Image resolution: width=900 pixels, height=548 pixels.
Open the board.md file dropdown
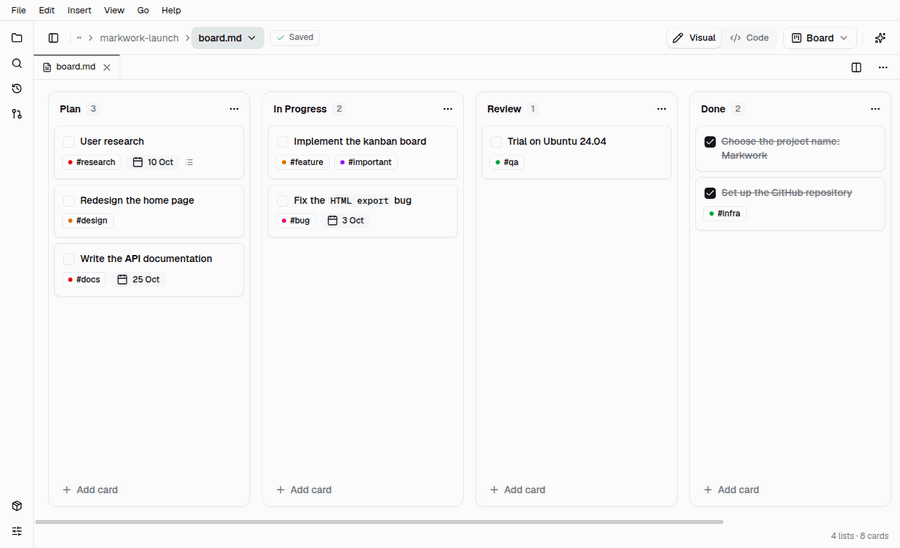point(227,38)
